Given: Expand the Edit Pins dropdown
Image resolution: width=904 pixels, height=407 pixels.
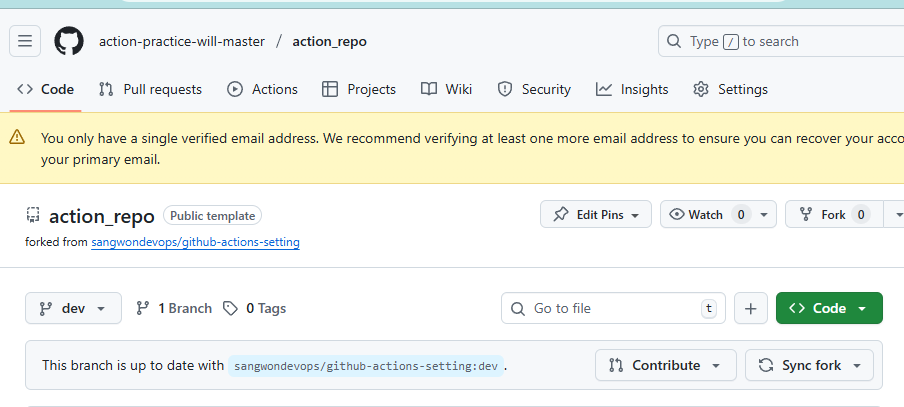Looking at the screenshot, I should tap(595, 214).
